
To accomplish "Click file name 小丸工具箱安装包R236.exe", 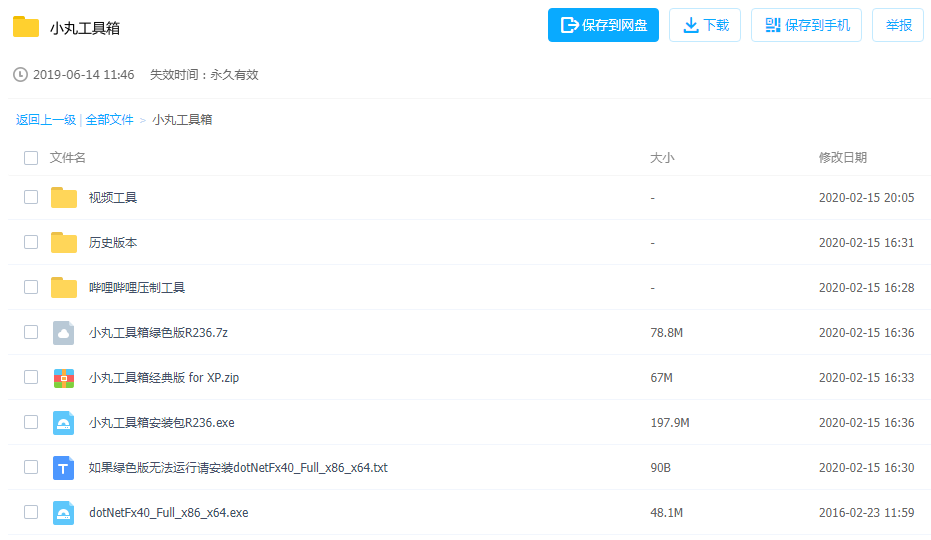I will click(x=162, y=423).
